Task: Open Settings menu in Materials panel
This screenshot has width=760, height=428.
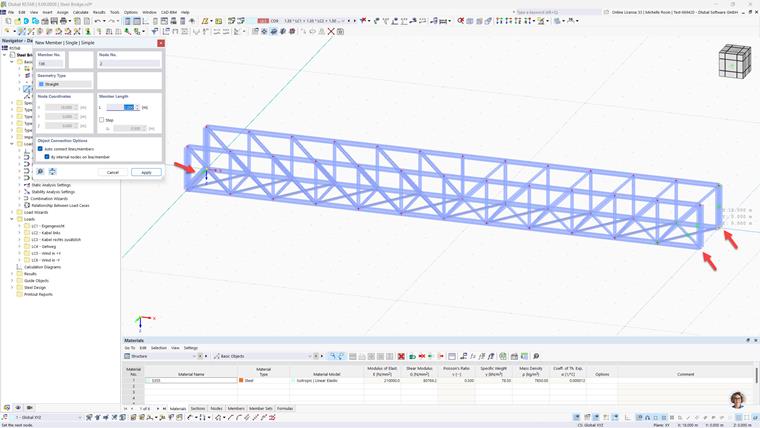Action: tap(190, 348)
